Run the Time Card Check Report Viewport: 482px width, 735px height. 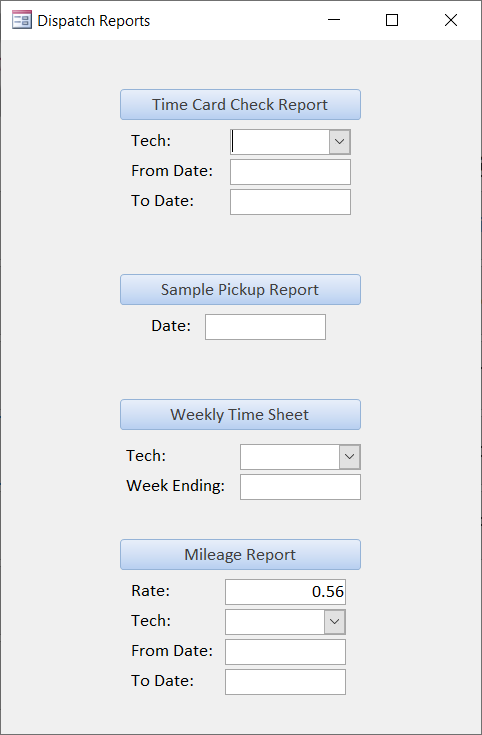[x=241, y=105]
